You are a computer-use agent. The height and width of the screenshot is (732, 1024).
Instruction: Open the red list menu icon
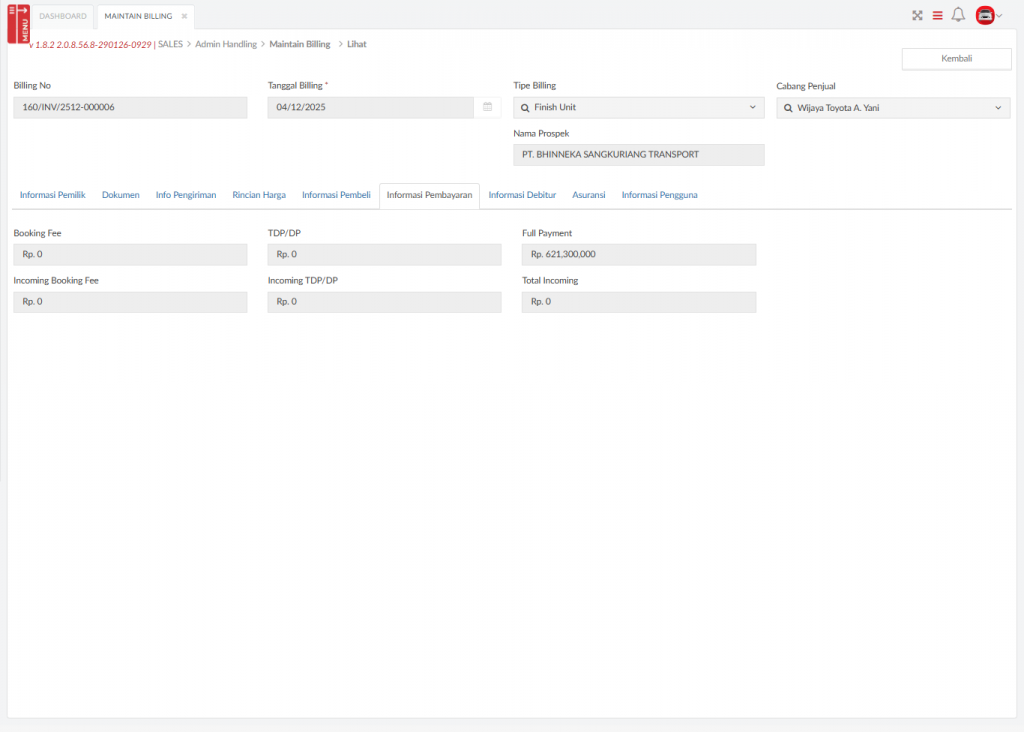click(x=937, y=15)
